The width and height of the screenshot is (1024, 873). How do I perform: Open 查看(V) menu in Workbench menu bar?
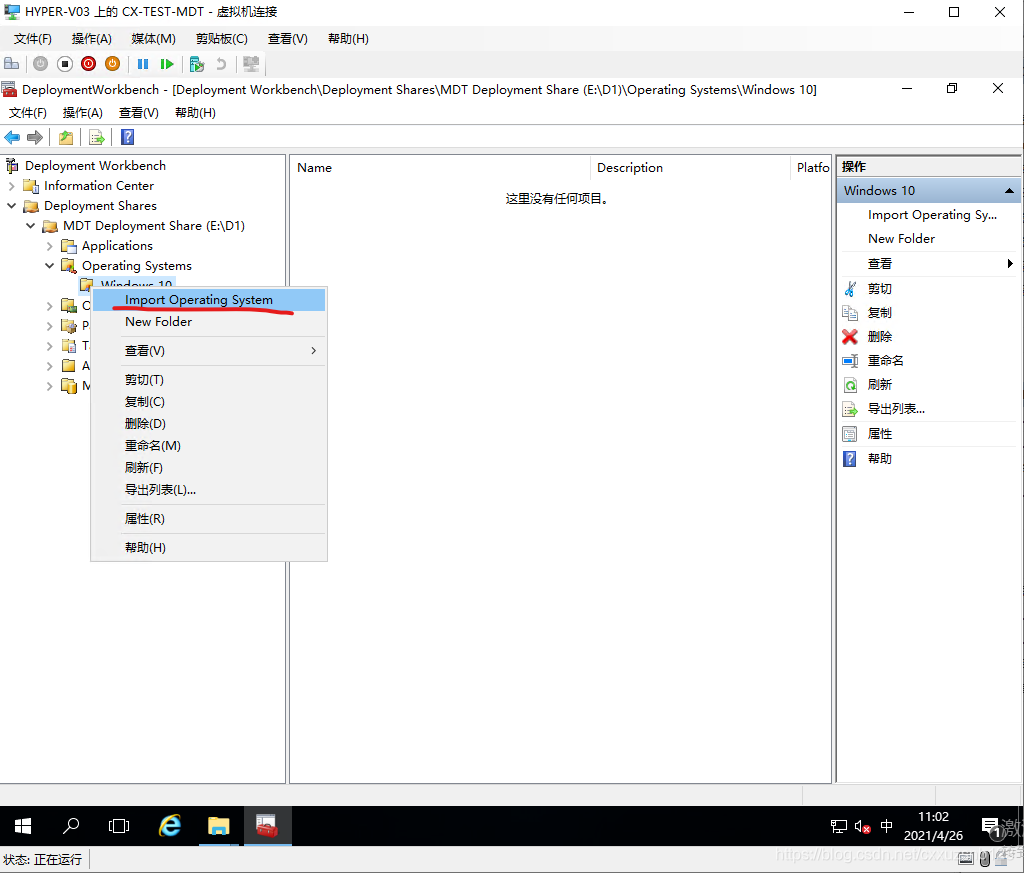click(x=138, y=112)
